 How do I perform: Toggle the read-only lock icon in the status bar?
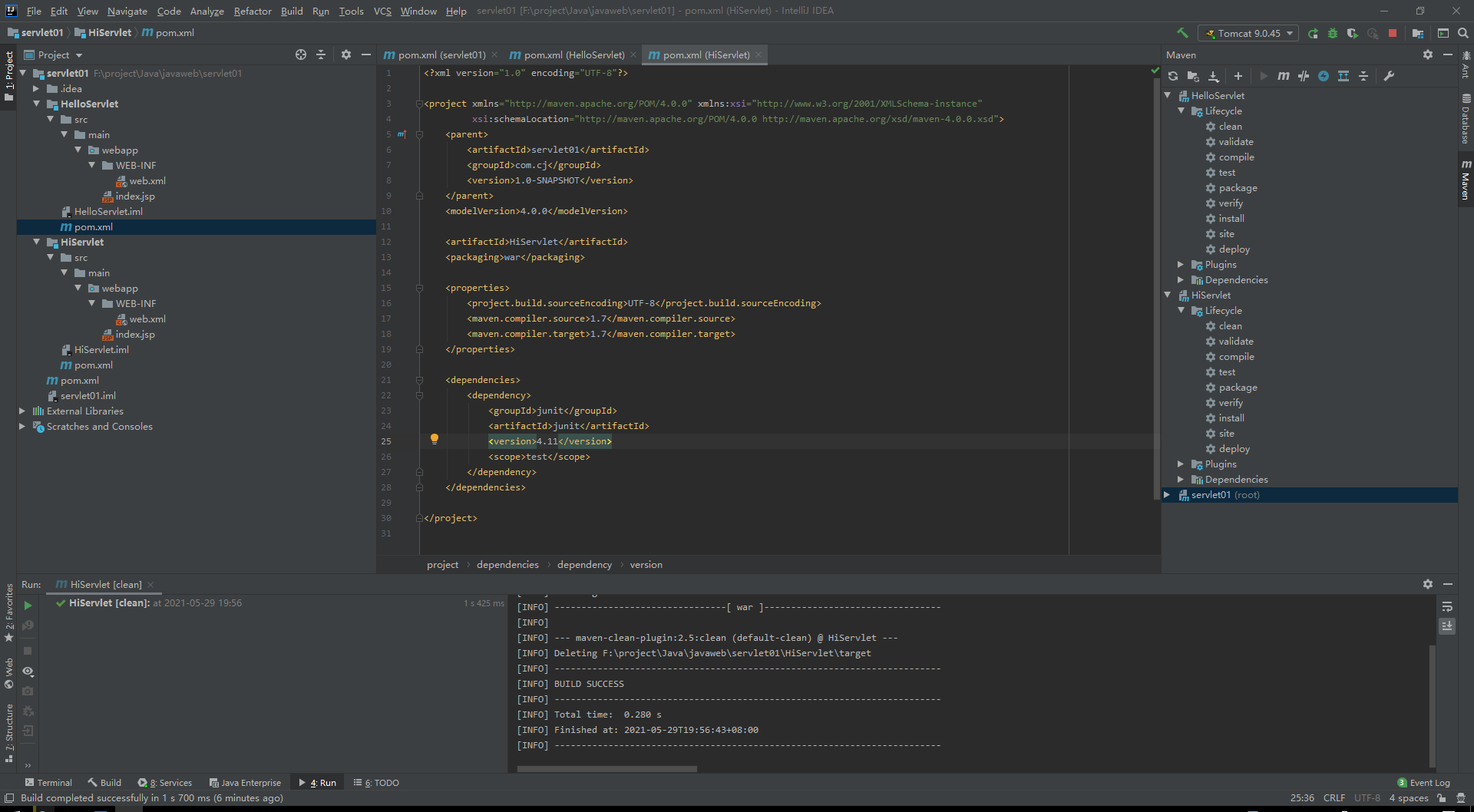point(1442,797)
